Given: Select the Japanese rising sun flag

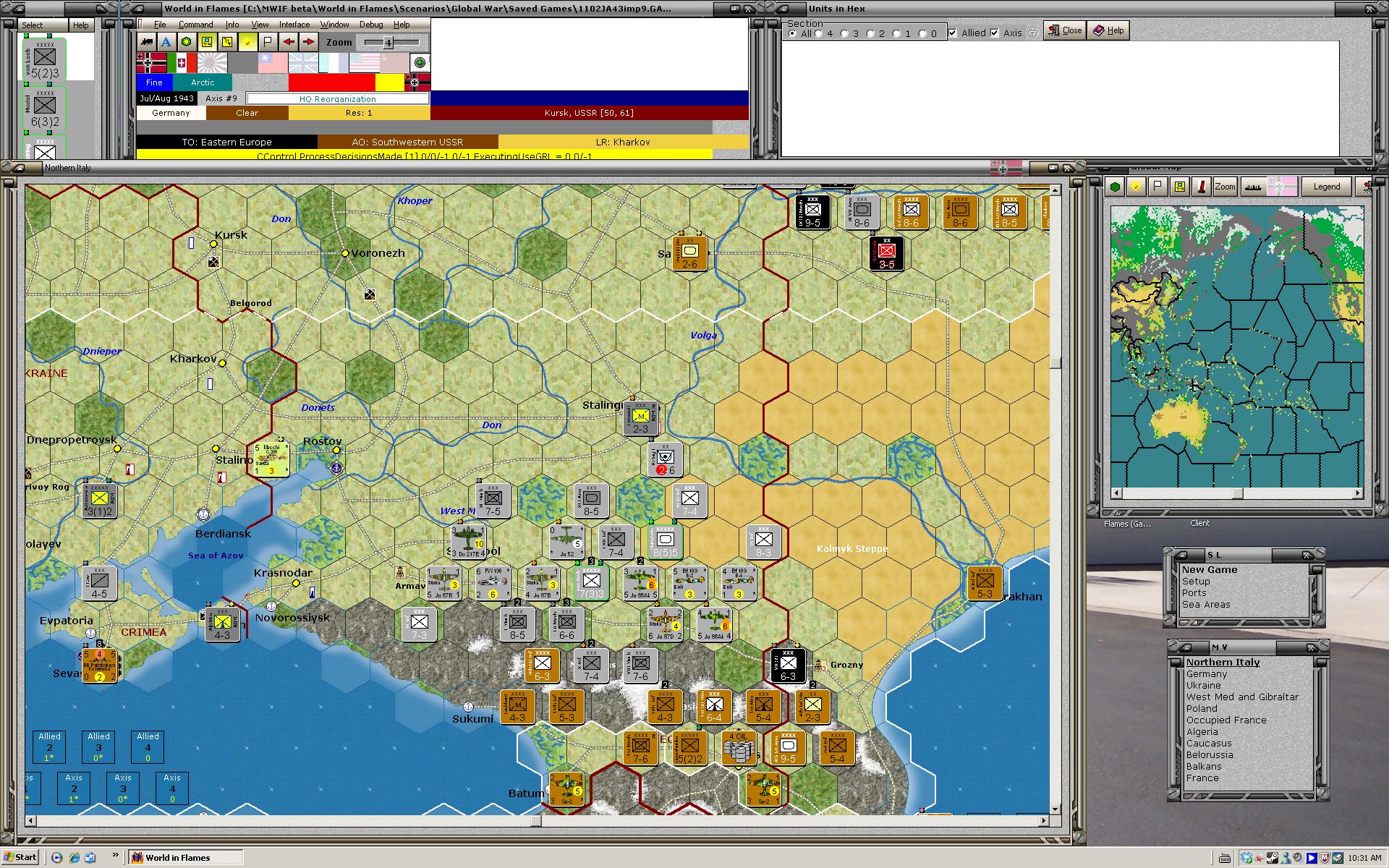Looking at the screenshot, I should pos(212,63).
